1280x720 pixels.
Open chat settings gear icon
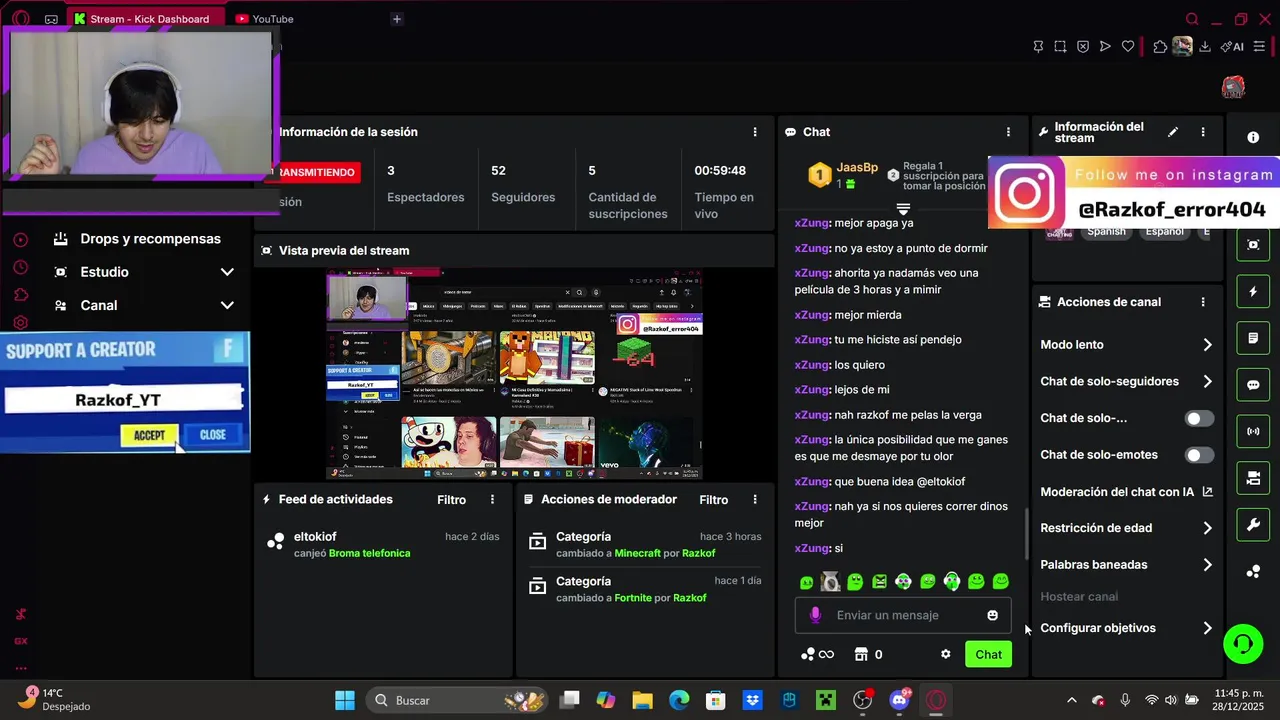tap(945, 654)
